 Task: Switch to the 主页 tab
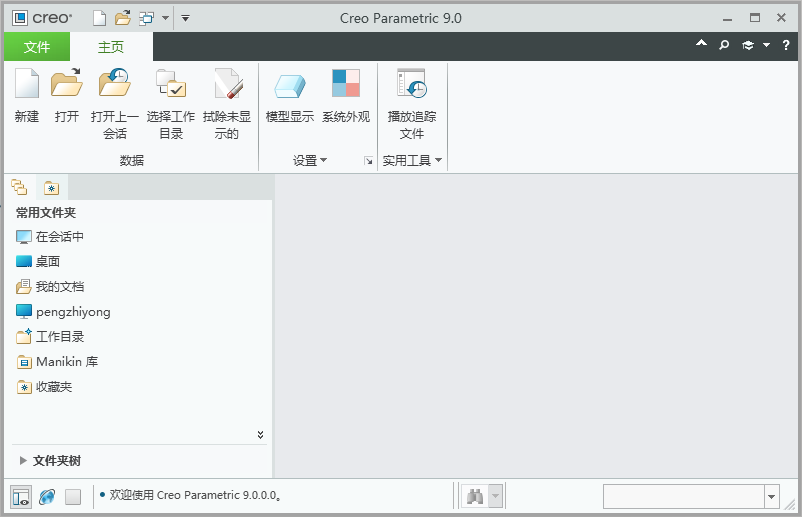point(111,47)
